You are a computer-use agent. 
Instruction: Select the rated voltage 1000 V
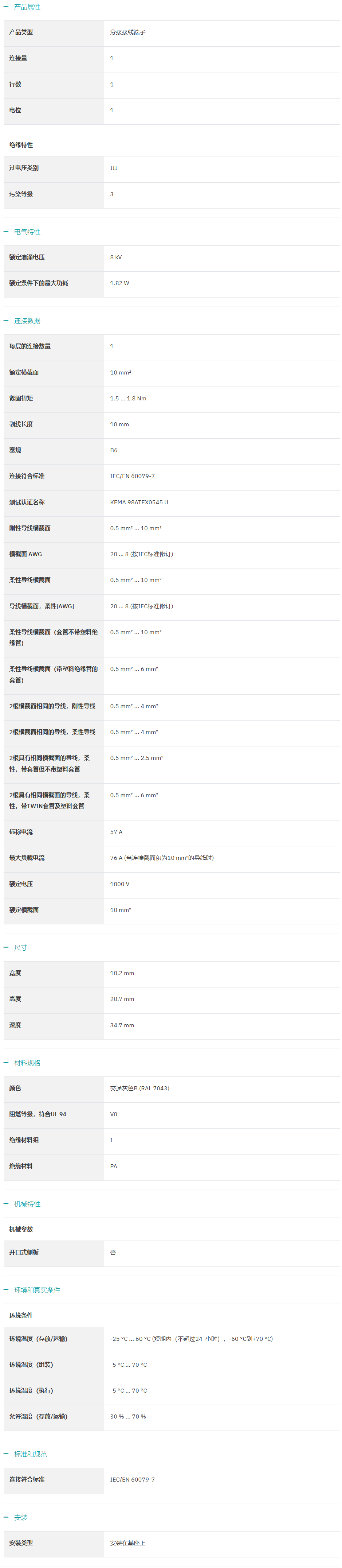tap(120, 884)
